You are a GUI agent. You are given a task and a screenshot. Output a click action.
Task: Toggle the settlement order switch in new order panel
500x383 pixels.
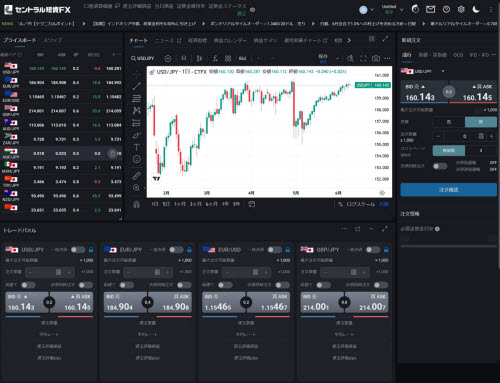coord(440,166)
